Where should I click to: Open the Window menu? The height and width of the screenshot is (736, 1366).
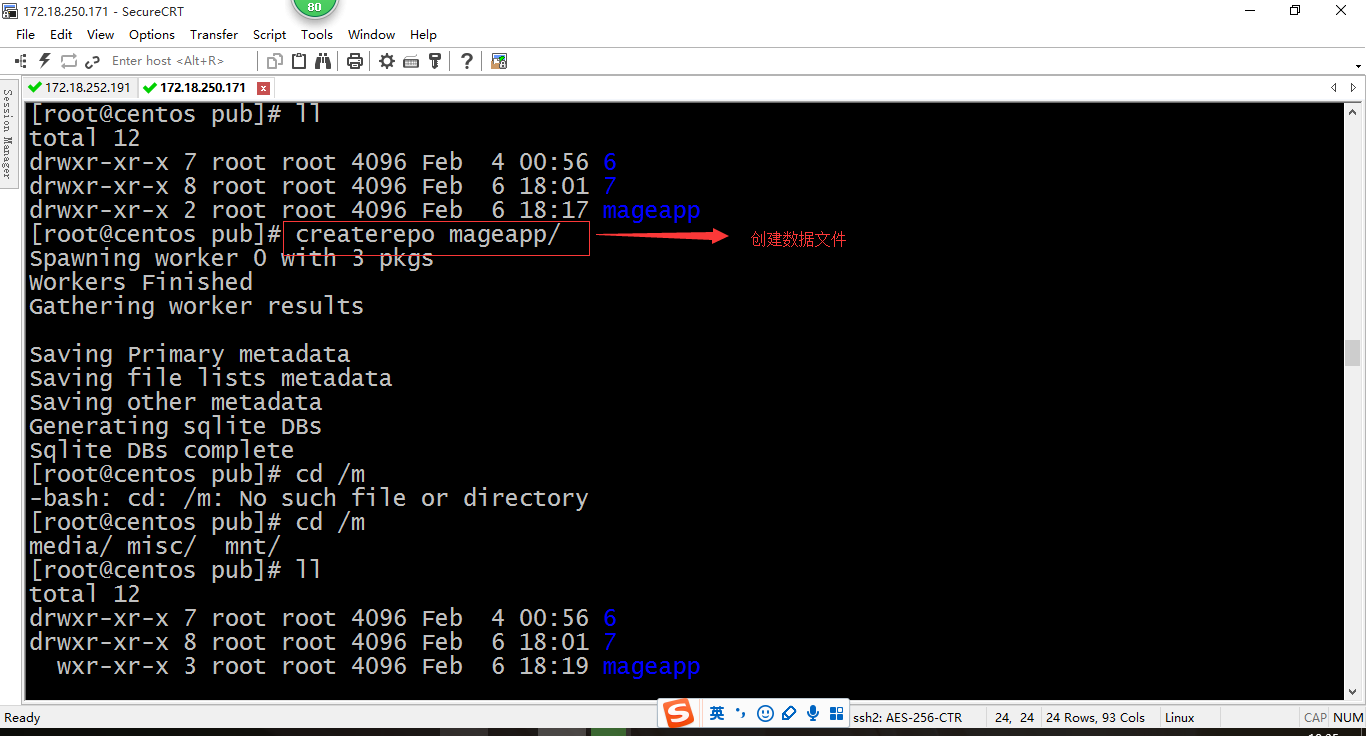[371, 34]
